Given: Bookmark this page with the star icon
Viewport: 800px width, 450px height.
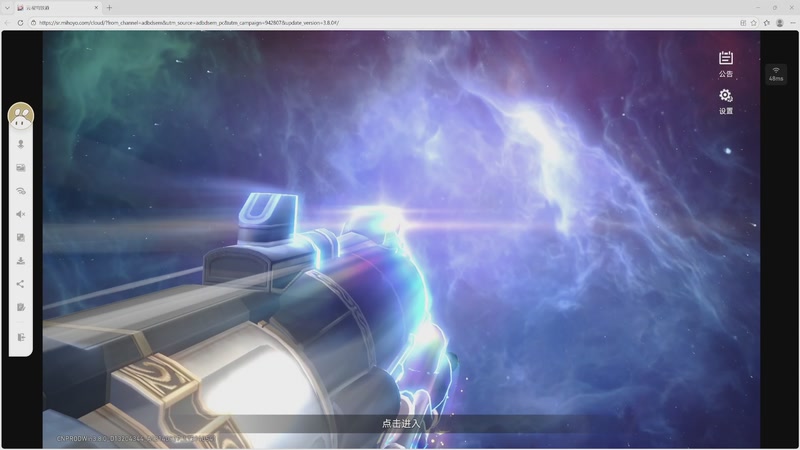Looking at the screenshot, I should (x=754, y=22).
